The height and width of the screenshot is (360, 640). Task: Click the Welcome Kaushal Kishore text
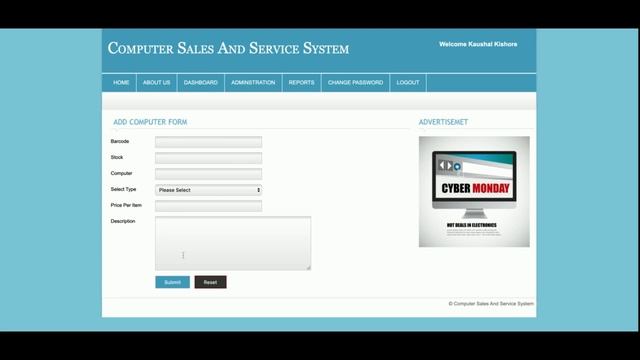point(478,44)
